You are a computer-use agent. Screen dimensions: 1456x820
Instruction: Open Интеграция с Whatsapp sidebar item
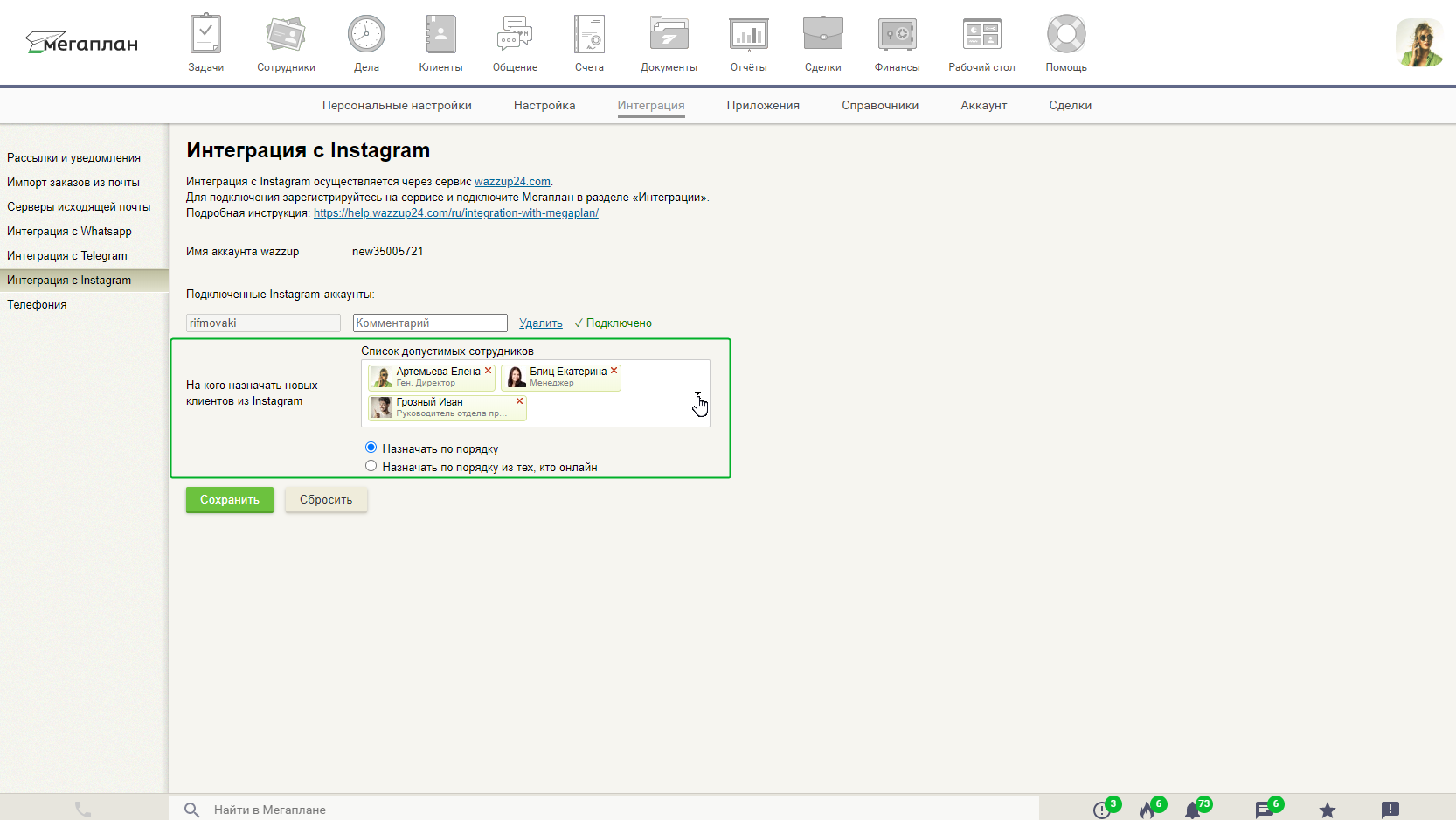coord(70,232)
